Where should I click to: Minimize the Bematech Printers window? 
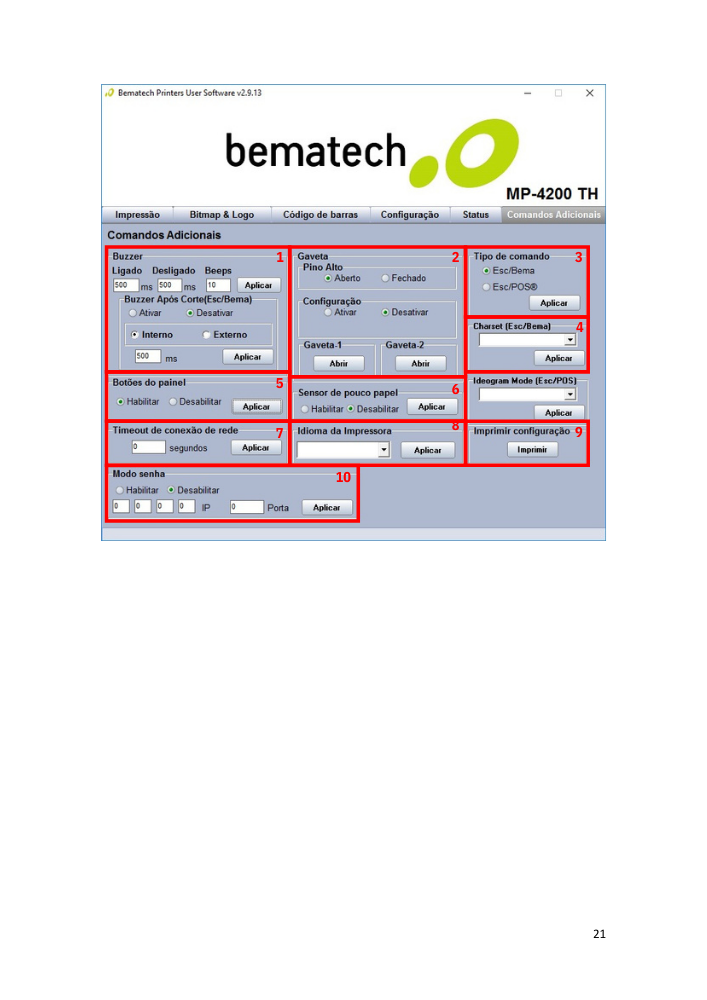[x=527, y=93]
